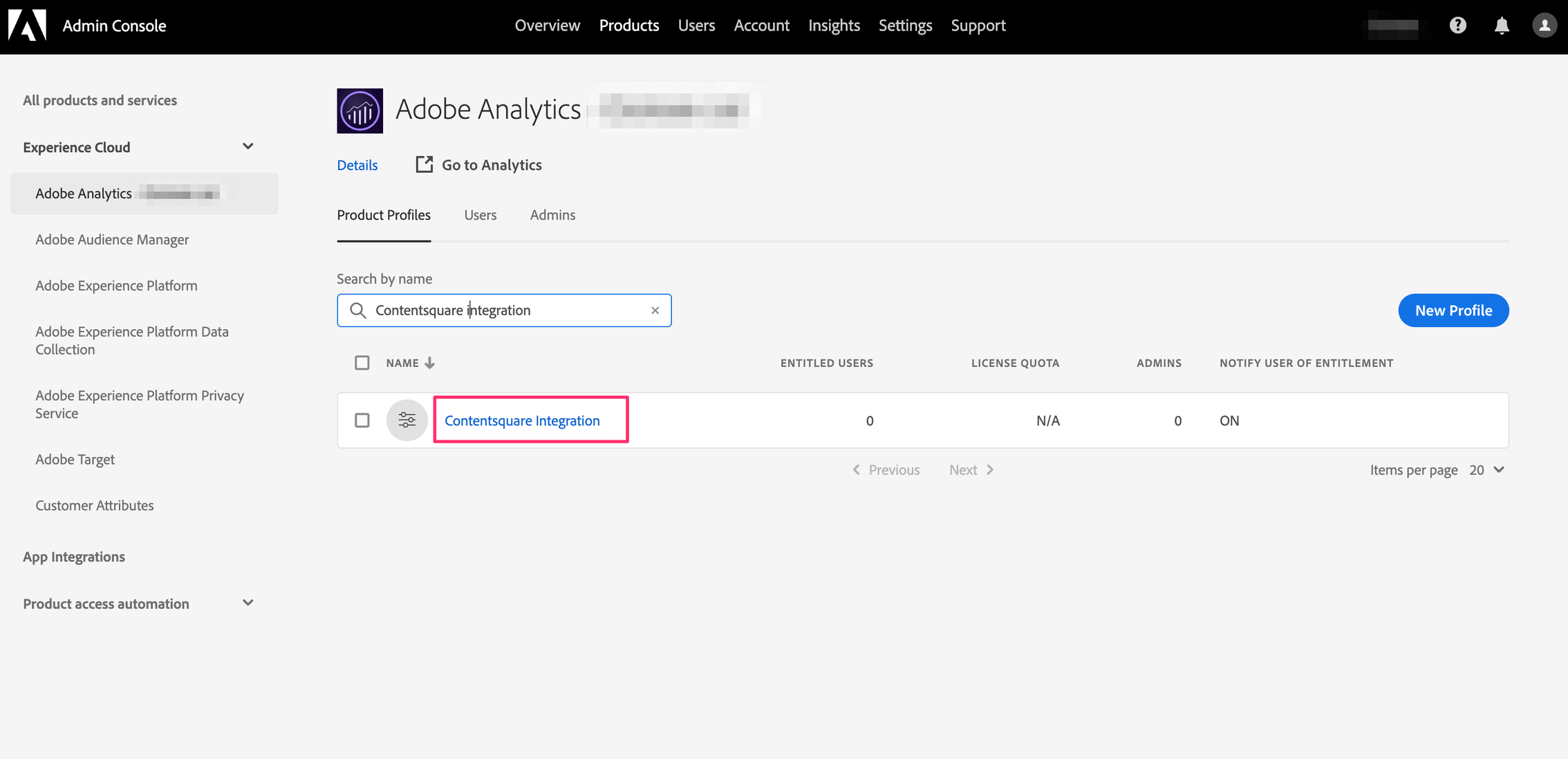Open the Settings menu
The image size is (1568, 759).
tap(905, 26)
